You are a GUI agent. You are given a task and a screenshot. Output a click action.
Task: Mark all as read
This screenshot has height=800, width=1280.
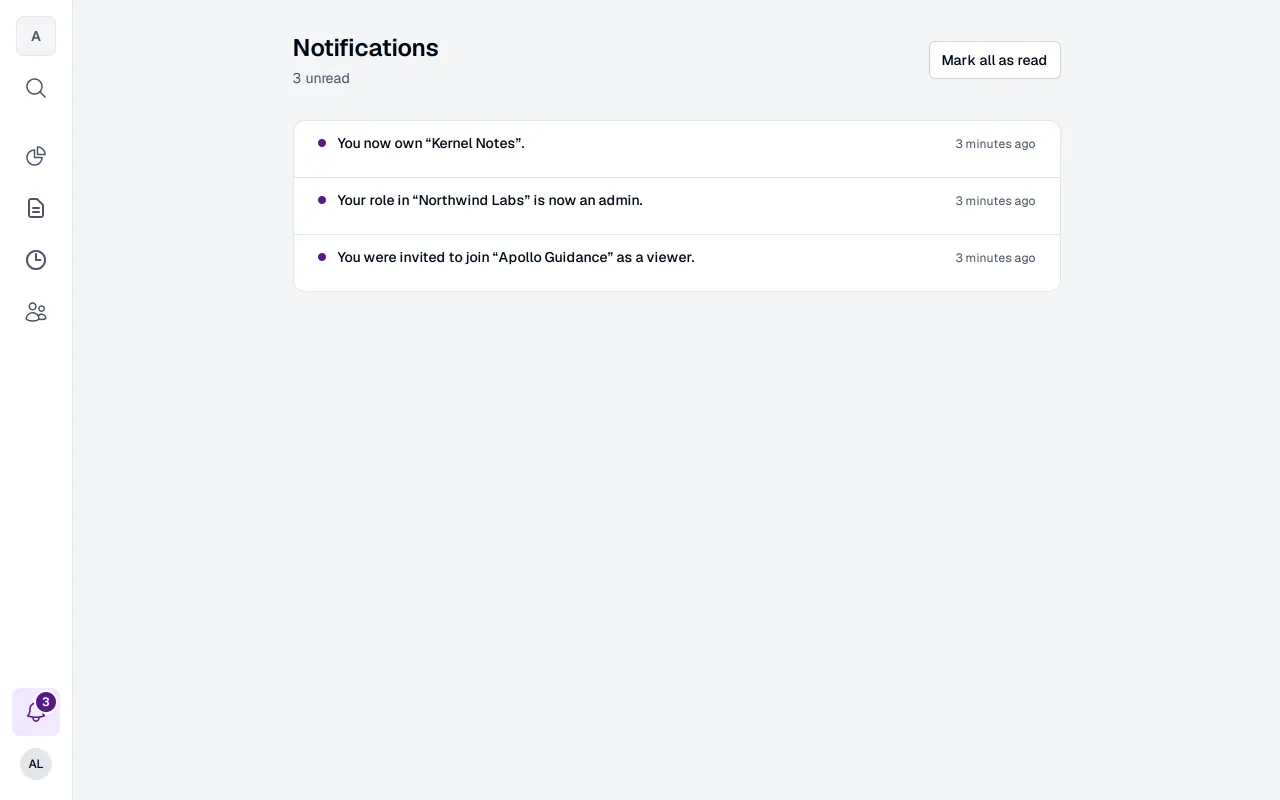pos(994,60)
